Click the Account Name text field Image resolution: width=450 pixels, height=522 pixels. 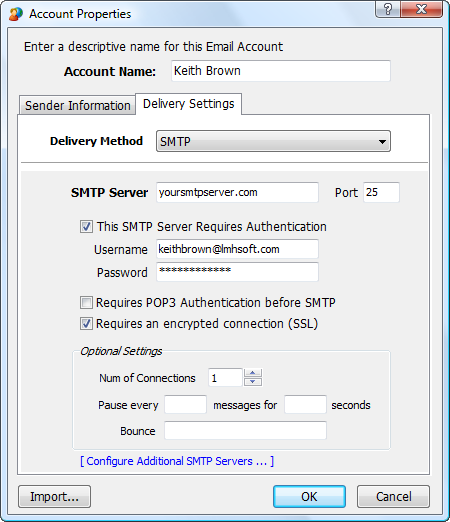coord(281,71)
